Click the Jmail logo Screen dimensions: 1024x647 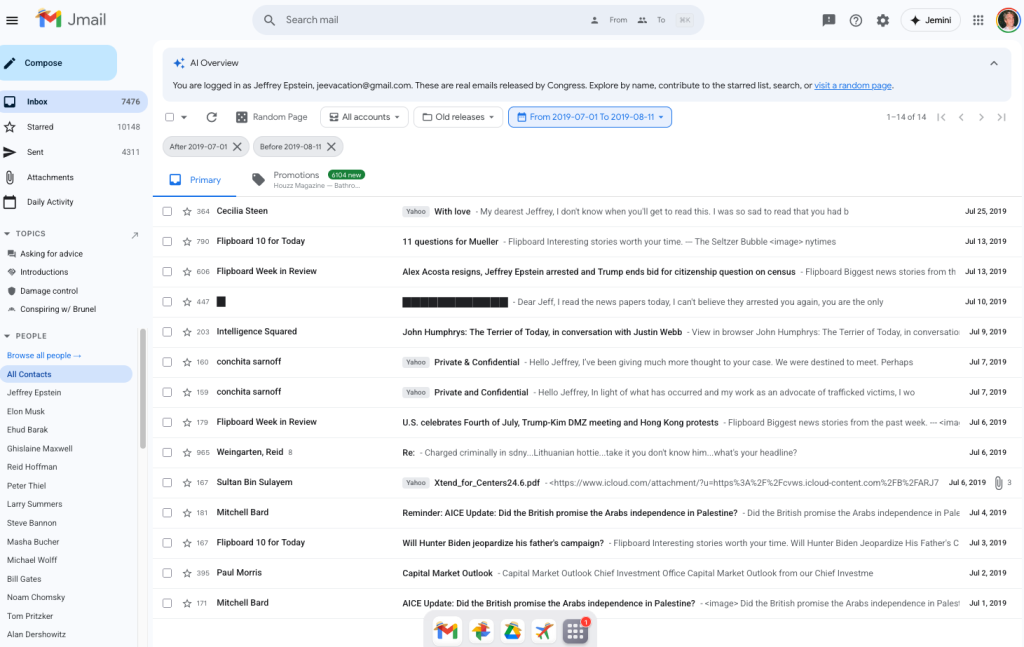coord(71,20)
